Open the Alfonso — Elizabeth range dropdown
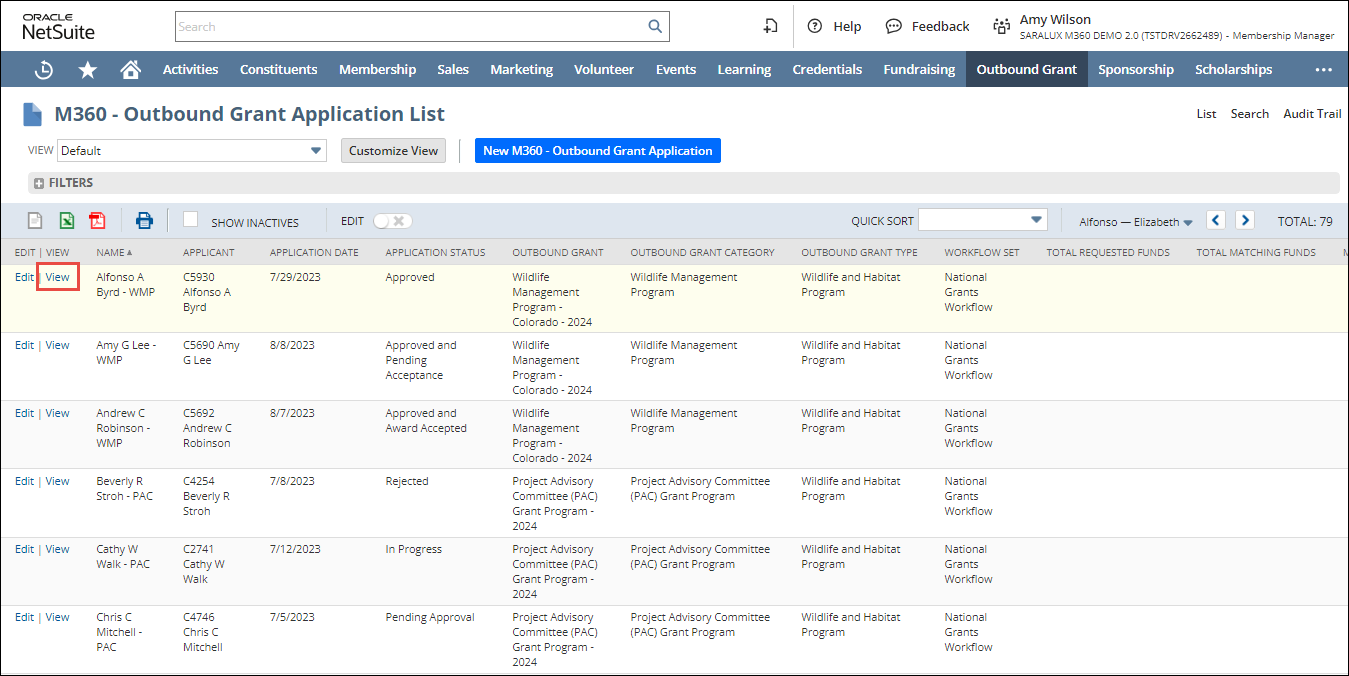 pyautogui.click(x=1136, y=222)
